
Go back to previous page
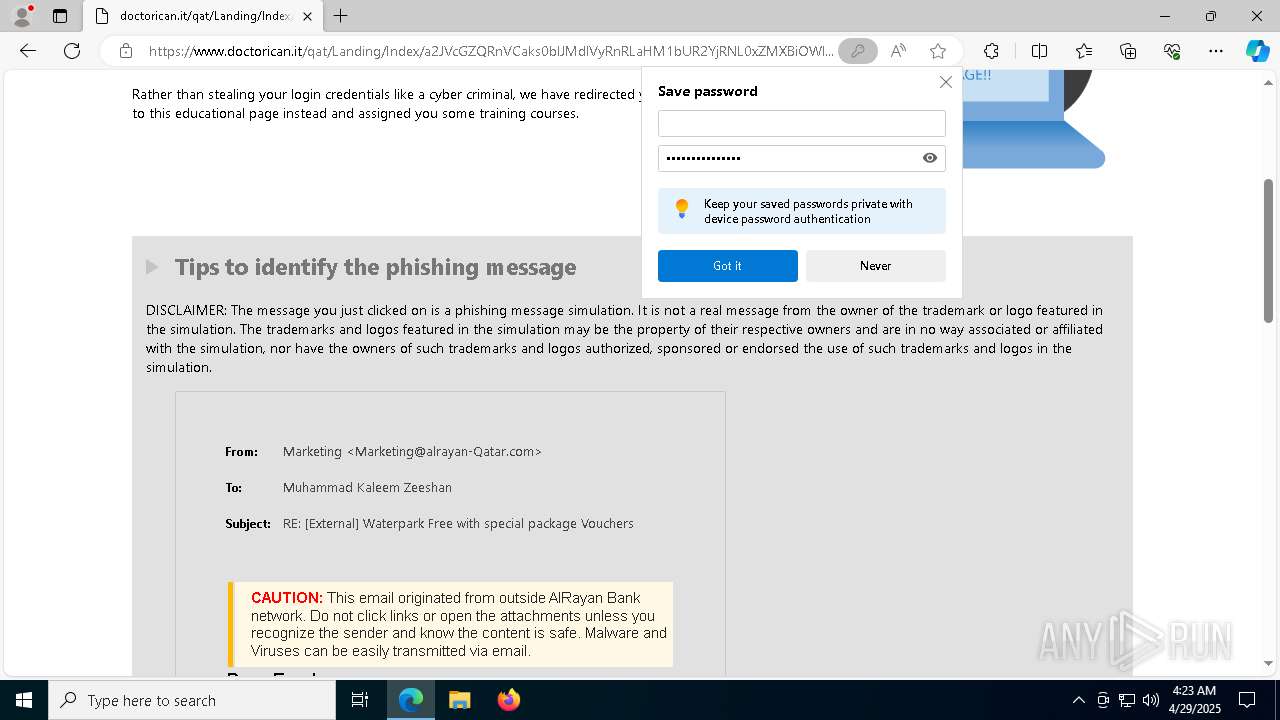pos(28,51)
